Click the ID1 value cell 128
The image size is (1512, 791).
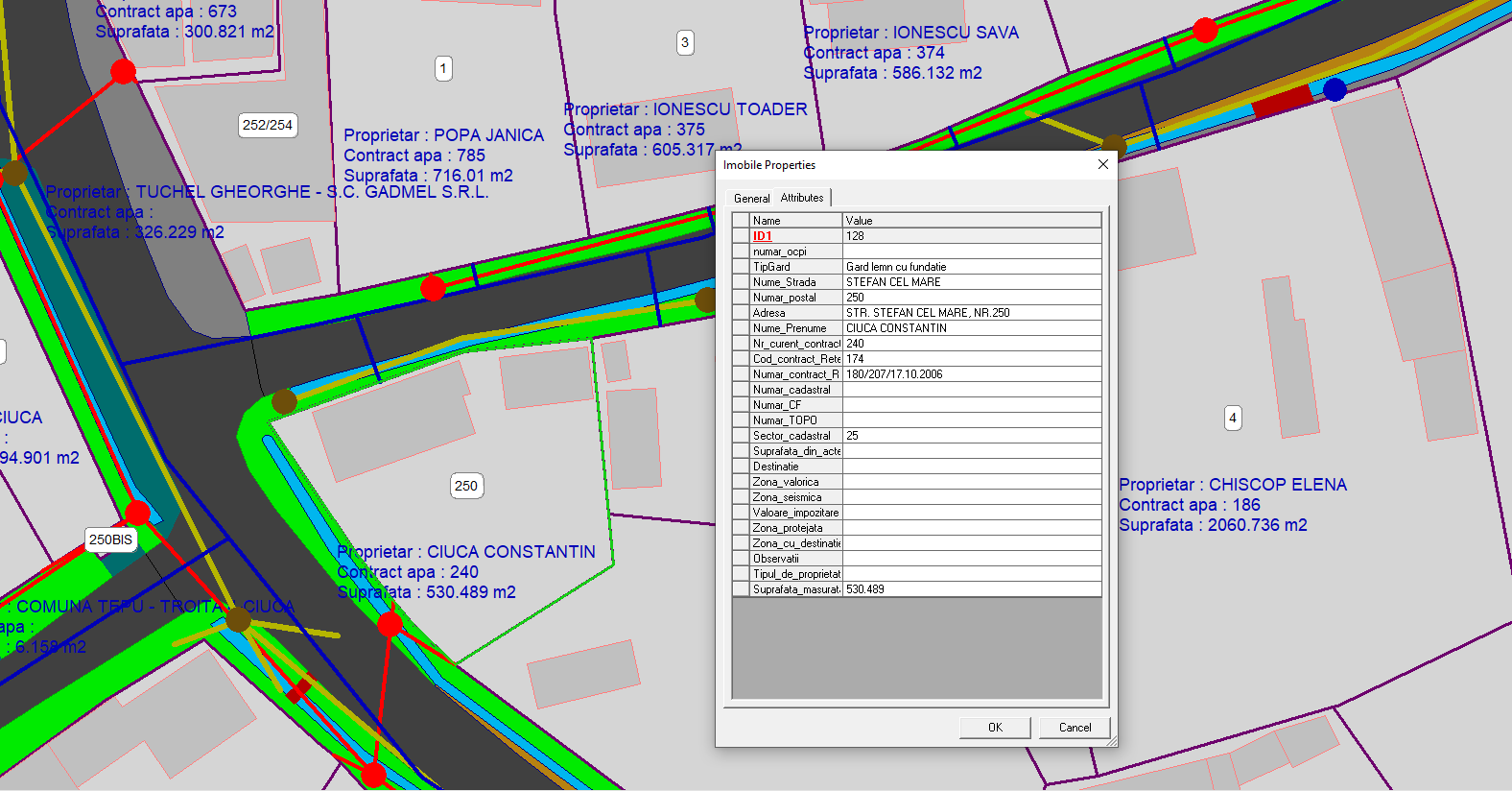971,236
